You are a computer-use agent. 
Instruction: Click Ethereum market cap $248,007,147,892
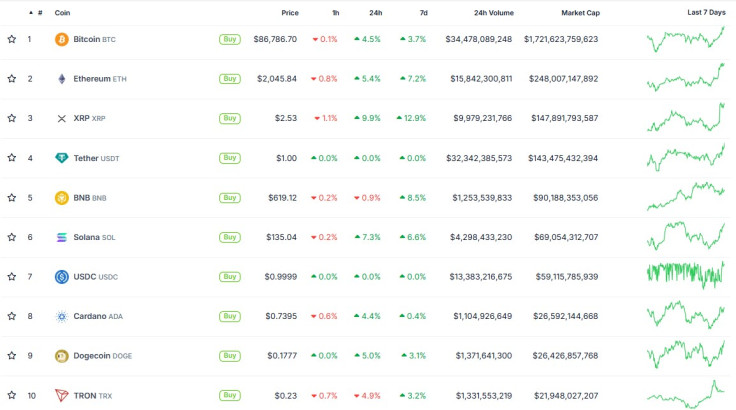point(563,79)
